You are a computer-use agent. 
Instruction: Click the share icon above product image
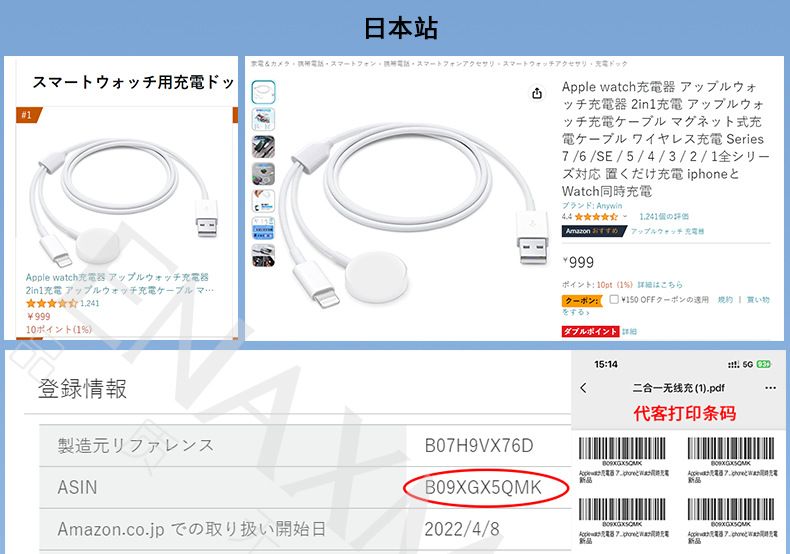537,93
